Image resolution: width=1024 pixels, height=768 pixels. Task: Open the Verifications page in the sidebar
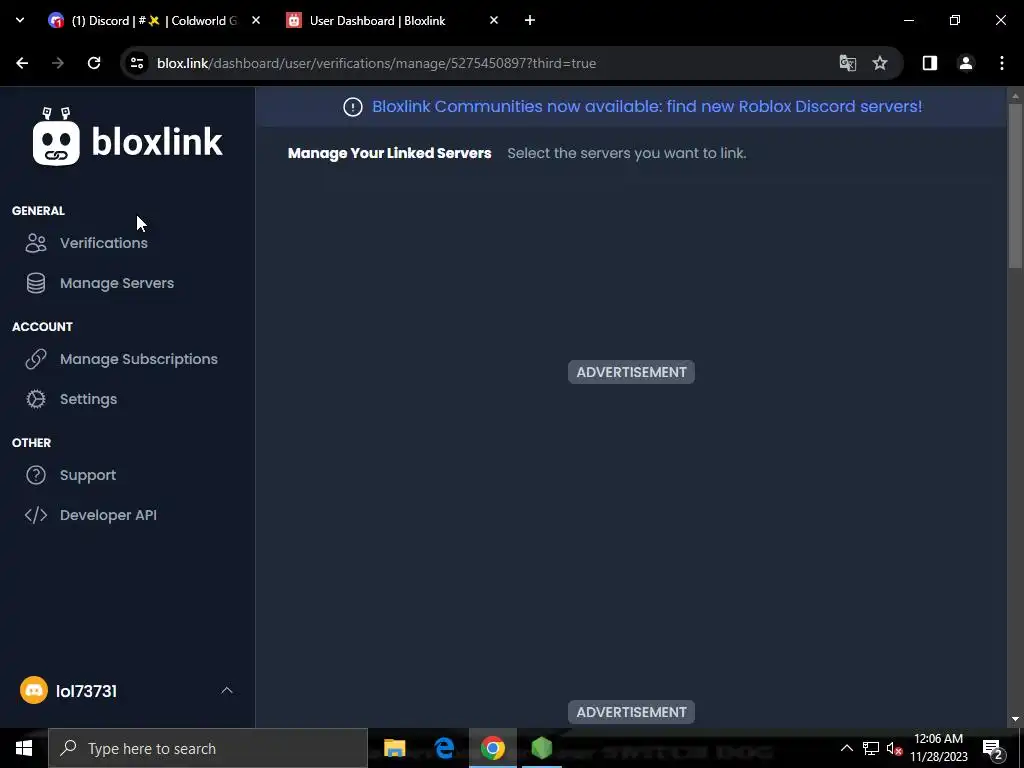[103, 243]
